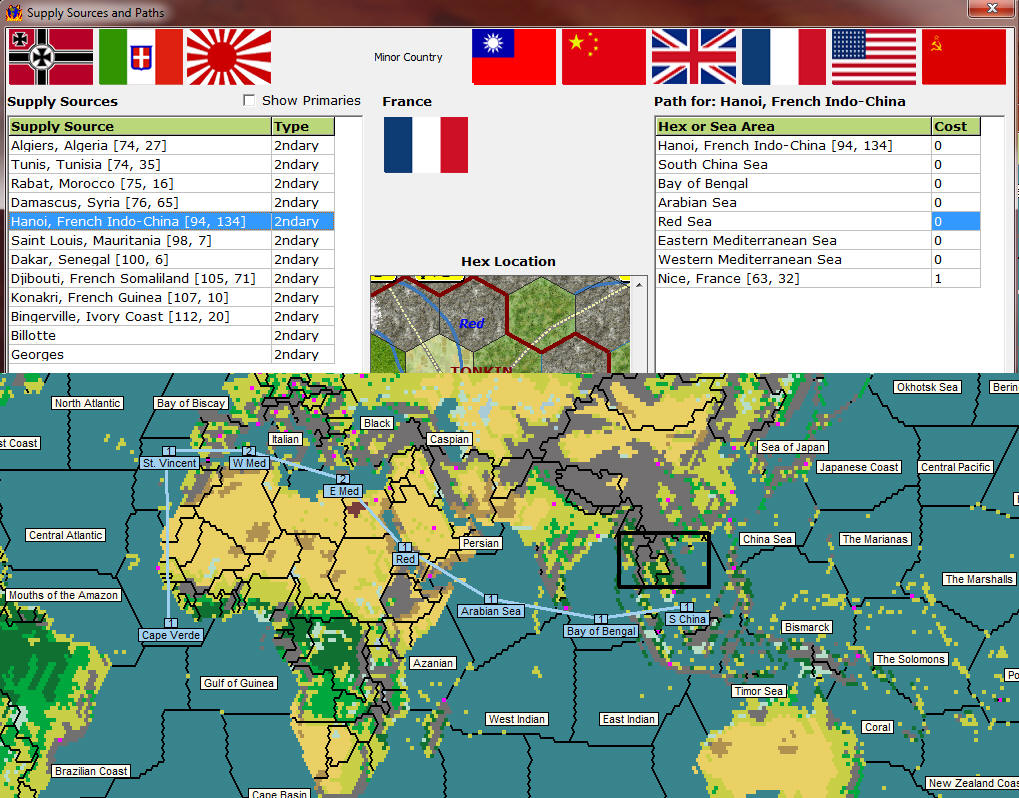
Task: Select the Soviet Union flag icon
Action: [x=963, y=57]
